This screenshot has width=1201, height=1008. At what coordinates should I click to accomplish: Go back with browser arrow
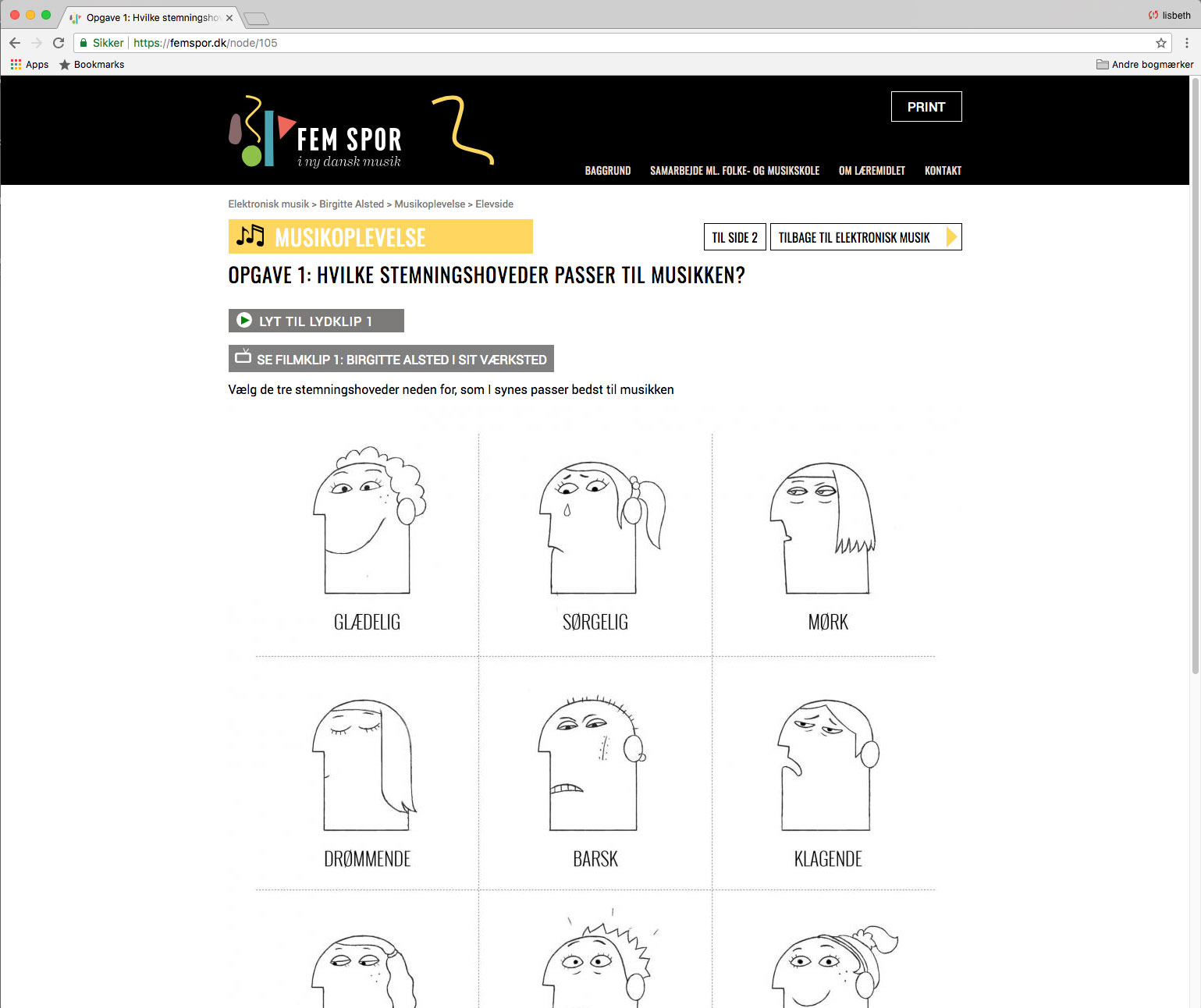[x=15, y=43]
